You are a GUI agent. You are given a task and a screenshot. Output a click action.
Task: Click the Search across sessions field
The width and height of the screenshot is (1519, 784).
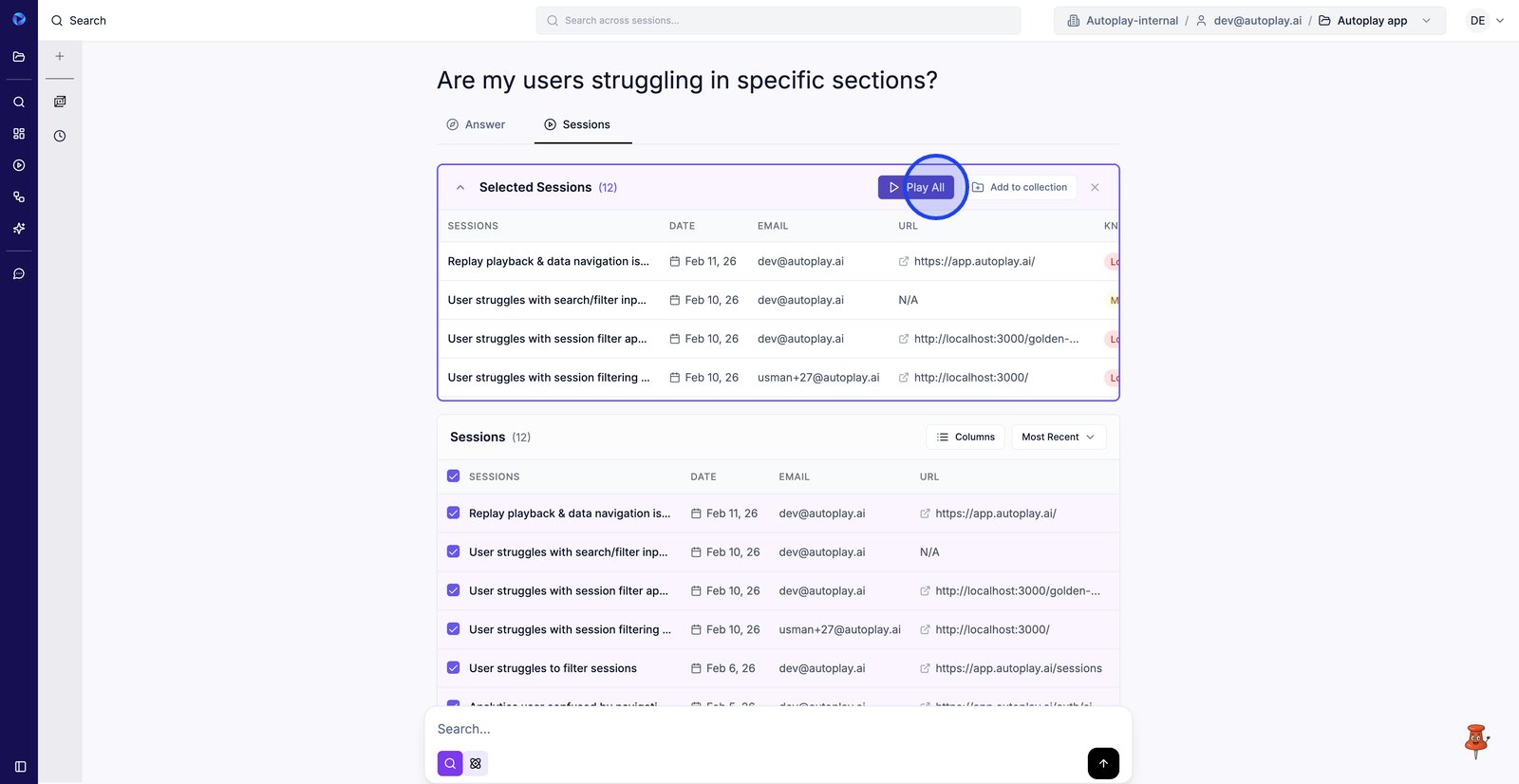click(778, 20)
